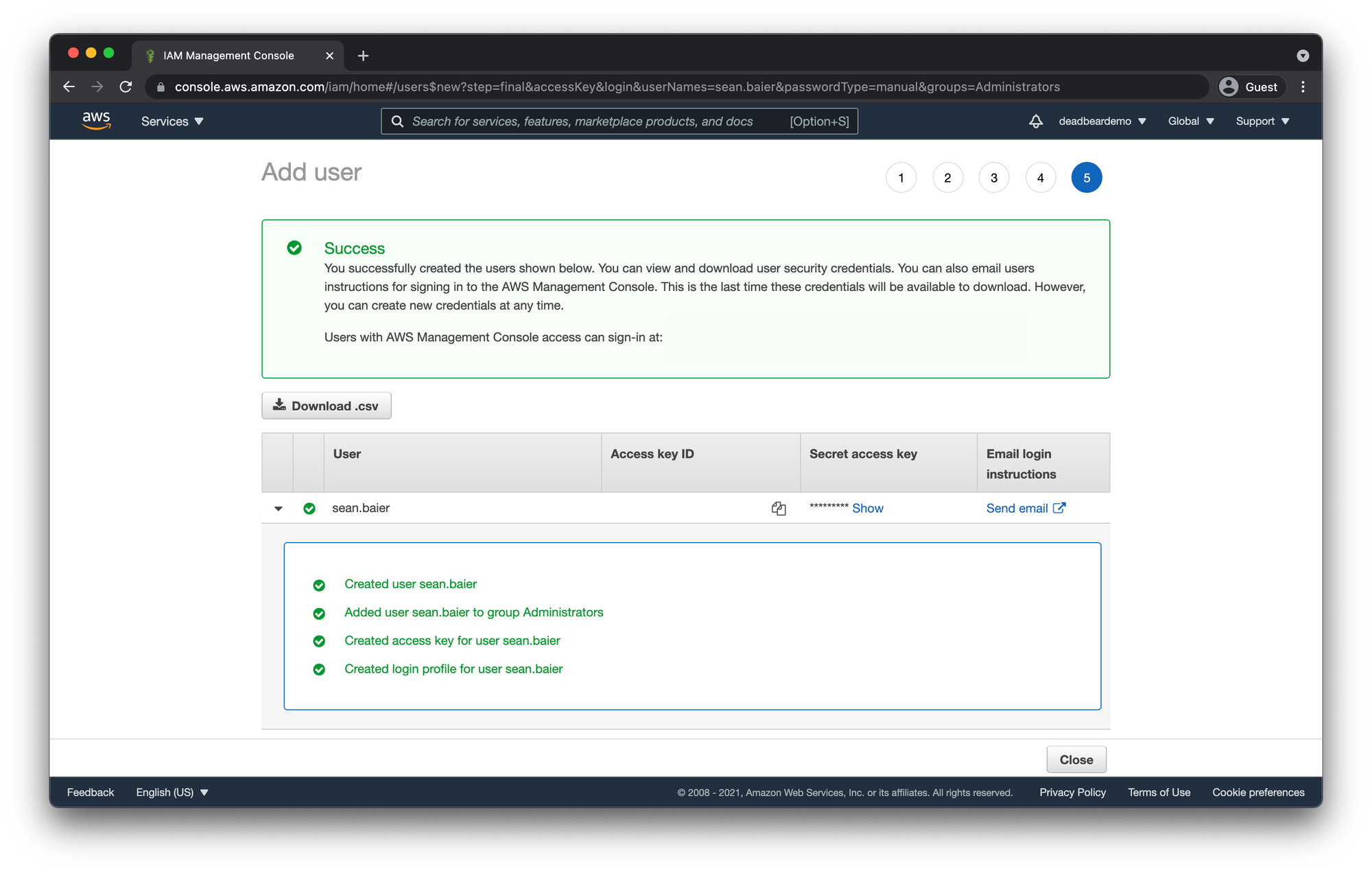
Task: Show the secret access key
Action: (x=867, y=509)
